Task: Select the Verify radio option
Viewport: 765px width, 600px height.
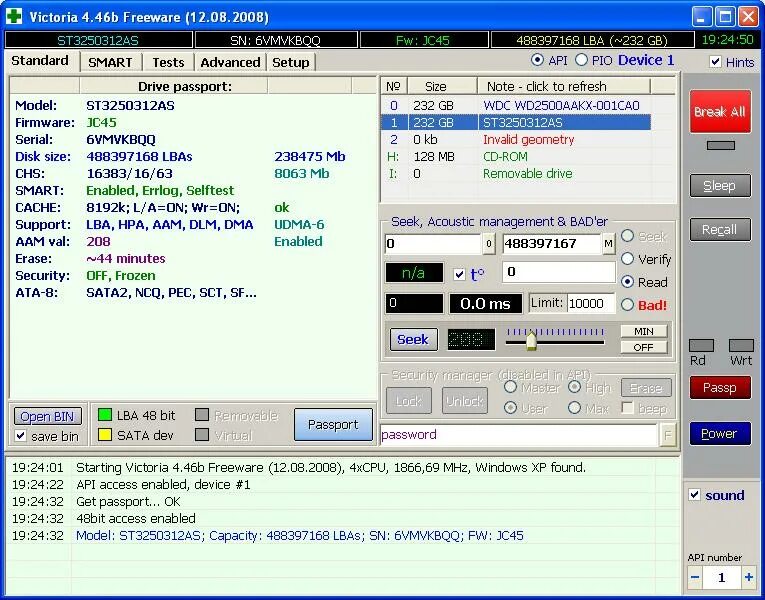Action: tap(627, 259)
